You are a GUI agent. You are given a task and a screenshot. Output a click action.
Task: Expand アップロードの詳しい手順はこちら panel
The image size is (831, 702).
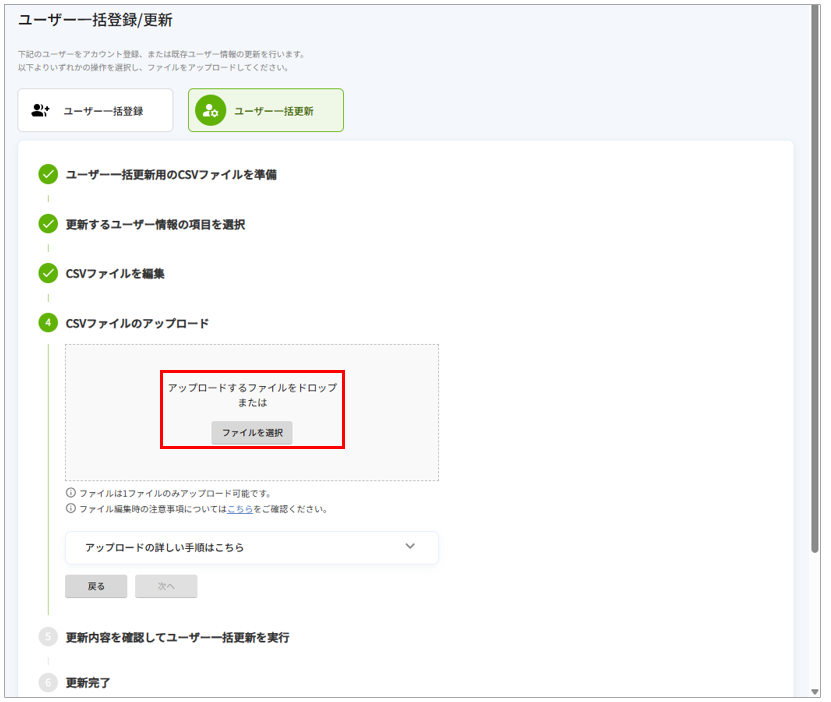[252, 547]
